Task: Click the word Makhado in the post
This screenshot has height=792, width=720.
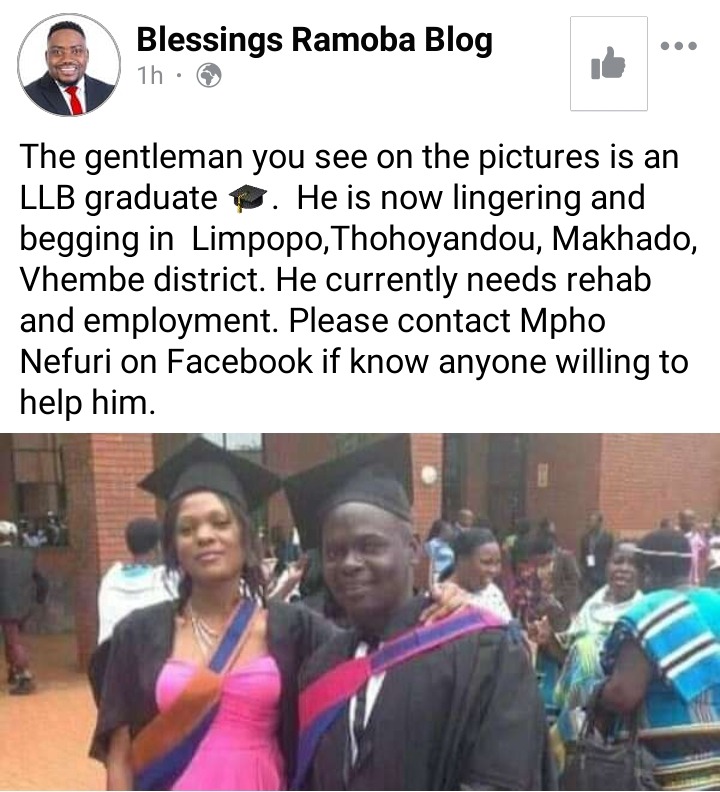Action: pyautogui.click(x=625, y=238)
